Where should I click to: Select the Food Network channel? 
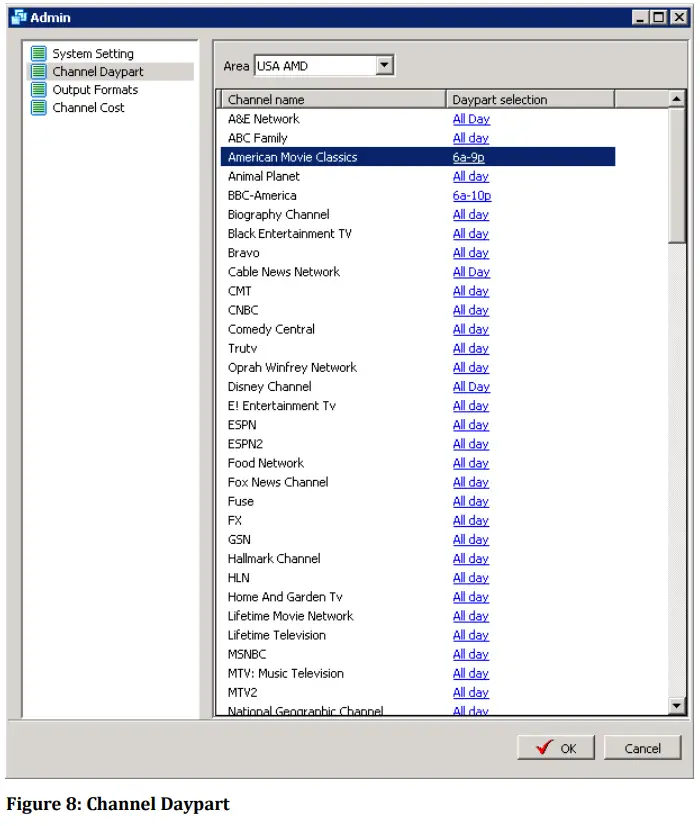265,463
